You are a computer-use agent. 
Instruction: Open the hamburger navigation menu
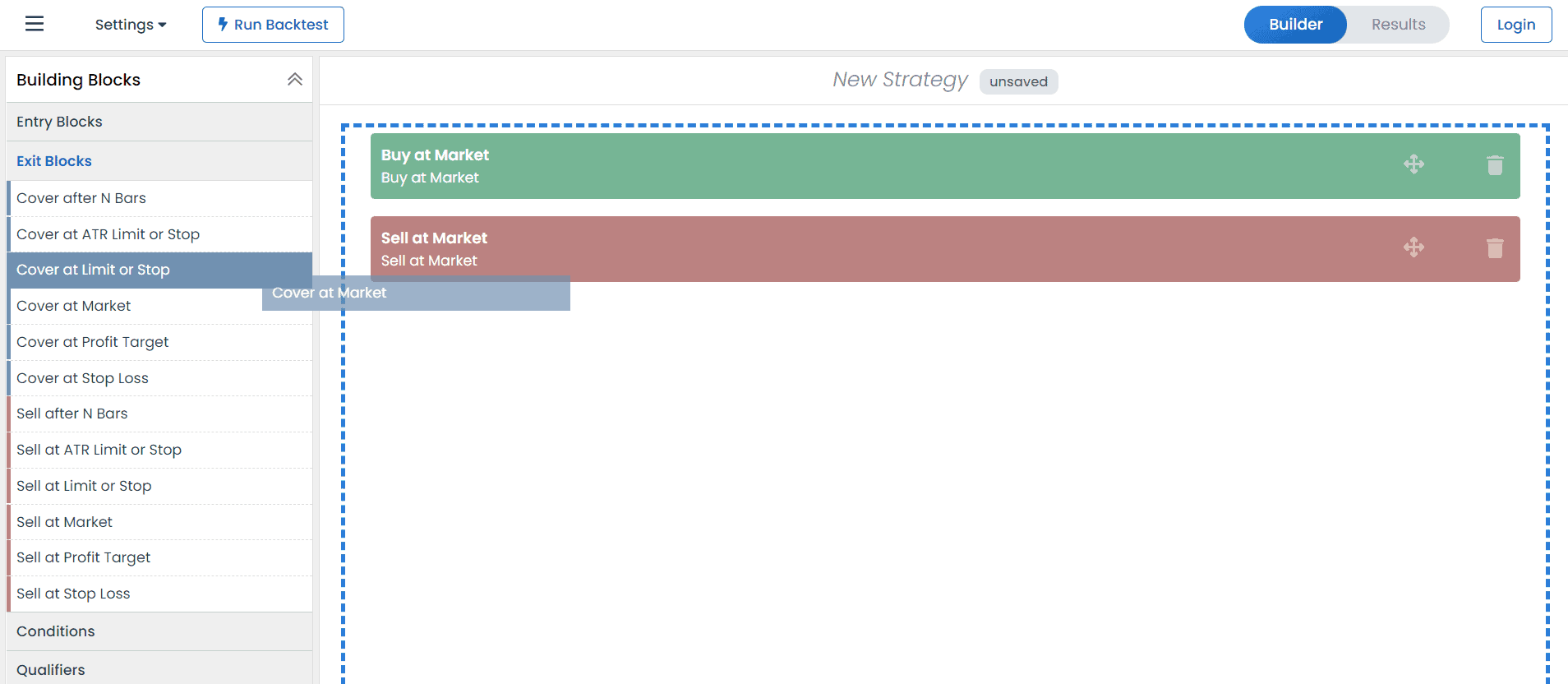click(x=35, y=24)
